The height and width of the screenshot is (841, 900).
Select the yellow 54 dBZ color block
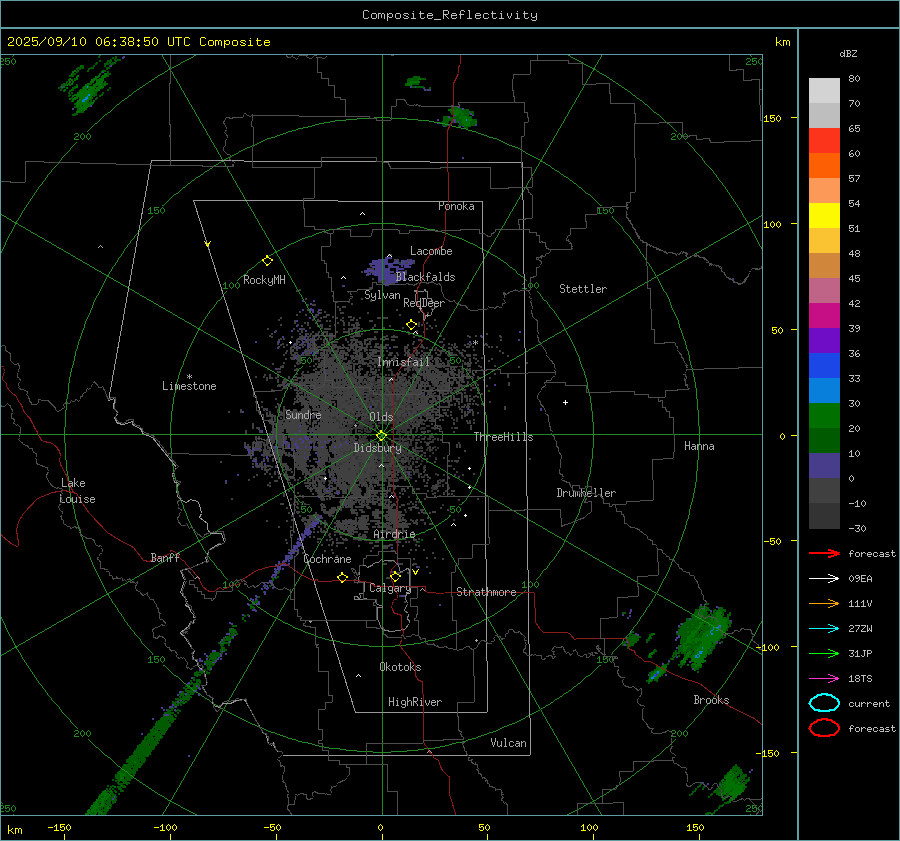[x=824, y=215]
